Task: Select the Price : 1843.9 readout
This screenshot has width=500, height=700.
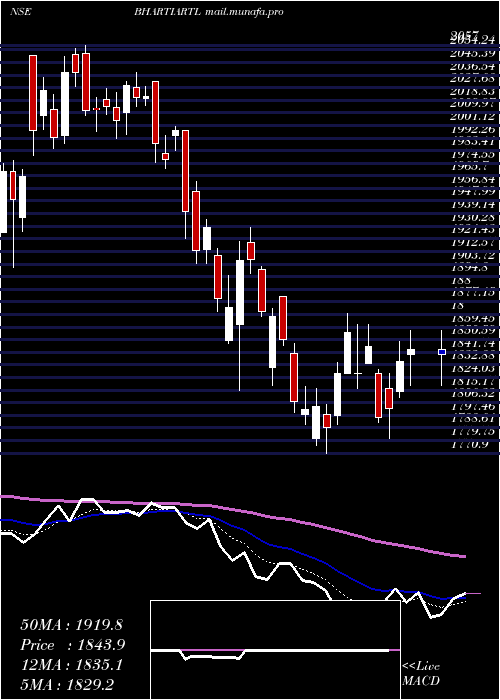Action: coord(72,645)
